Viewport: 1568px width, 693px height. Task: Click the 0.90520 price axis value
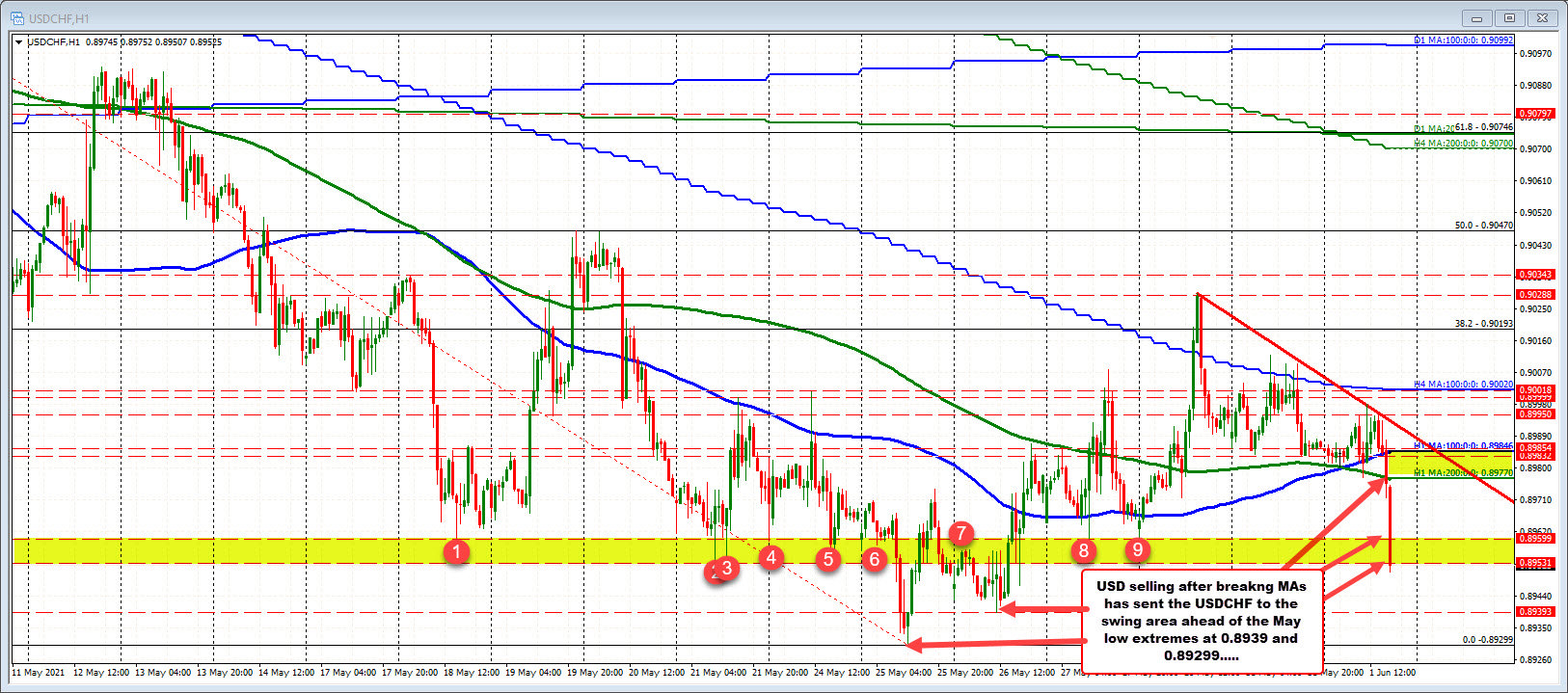[x=1536, y=212]
